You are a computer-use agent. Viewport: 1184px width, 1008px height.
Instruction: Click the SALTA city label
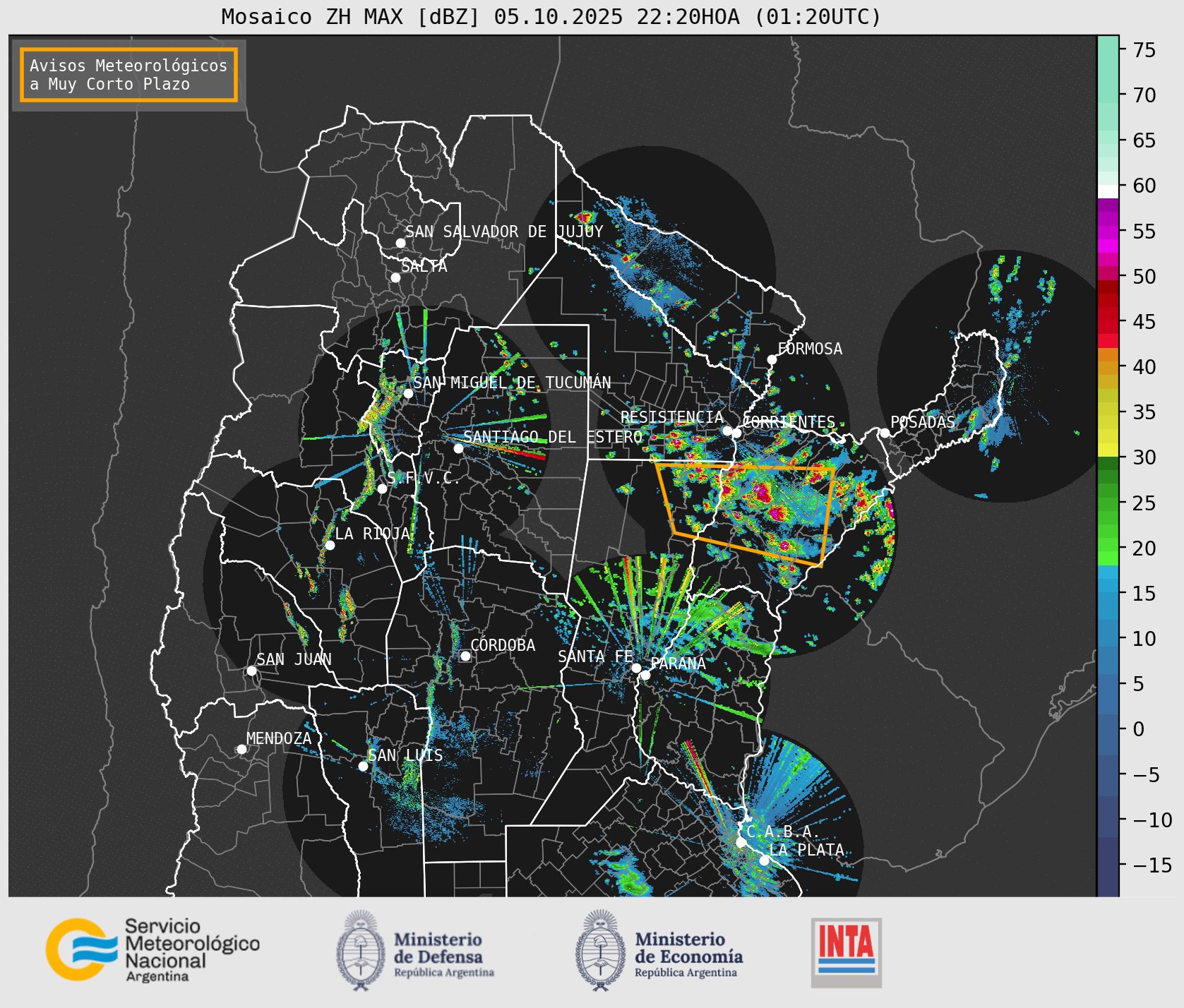[424, 267]
